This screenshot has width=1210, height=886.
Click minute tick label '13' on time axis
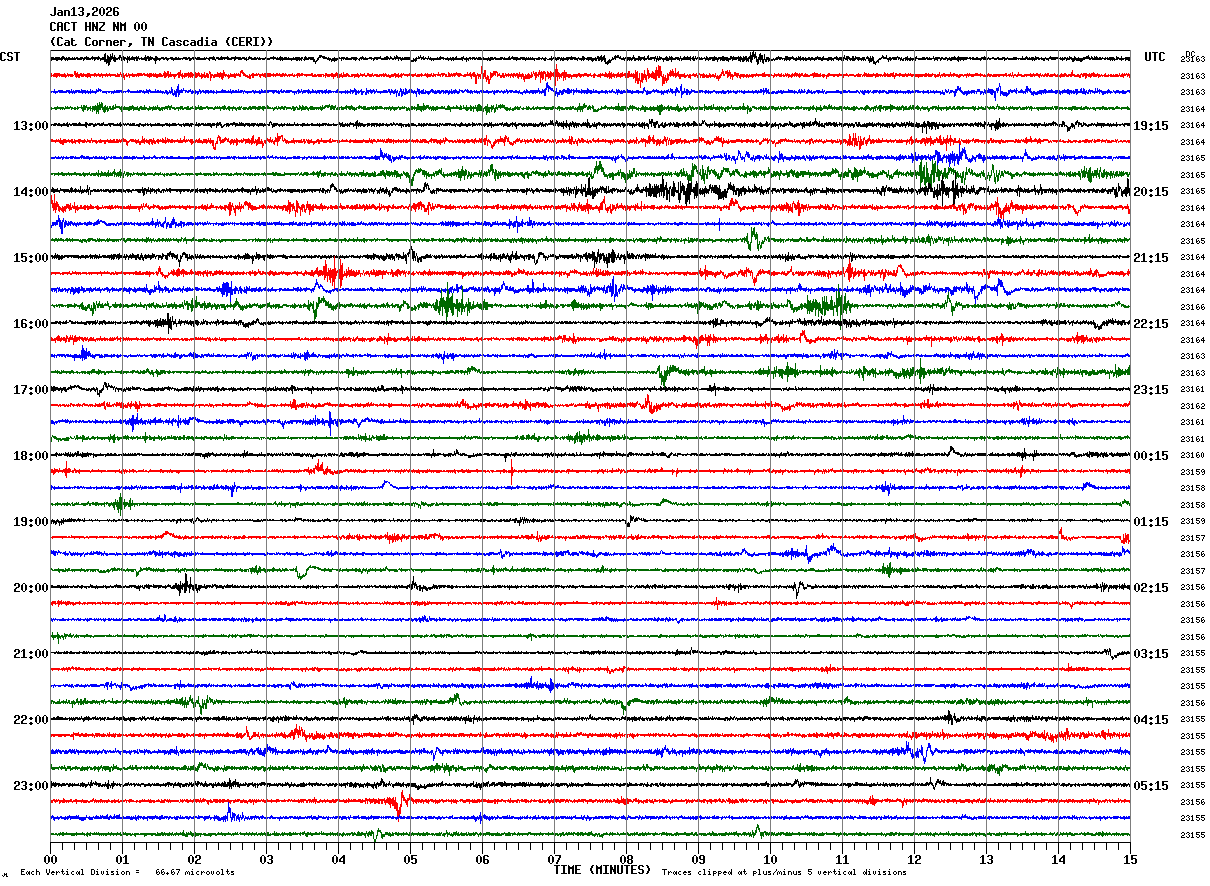(986, 859)
